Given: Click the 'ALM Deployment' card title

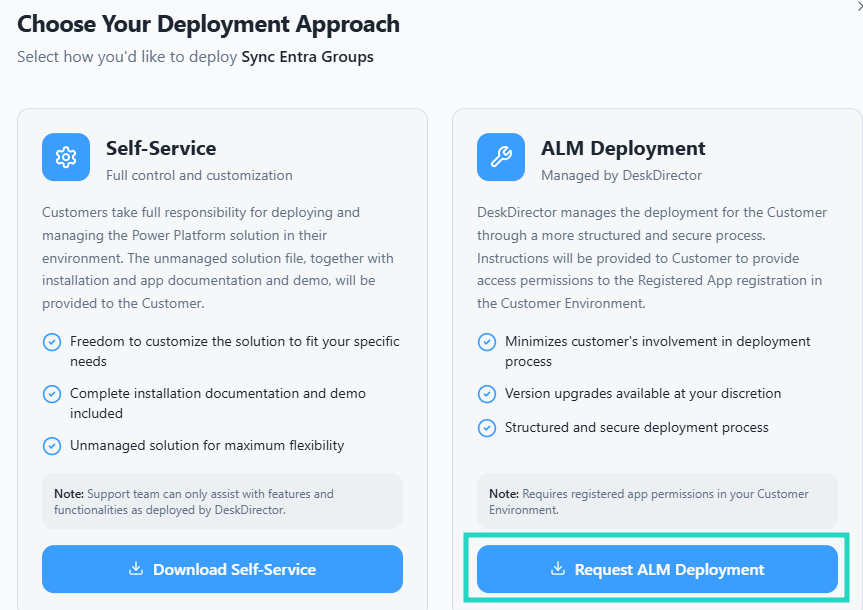Looking at the screenshot, I should pyautogui.click(x=622, y=148).
